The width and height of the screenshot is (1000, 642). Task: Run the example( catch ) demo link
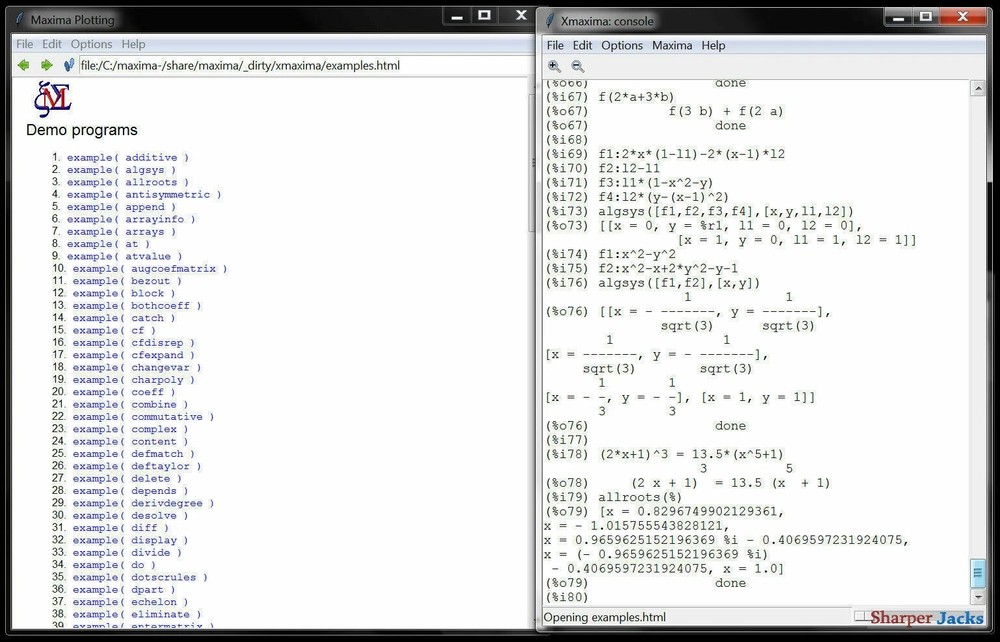(x=124, y=317)
